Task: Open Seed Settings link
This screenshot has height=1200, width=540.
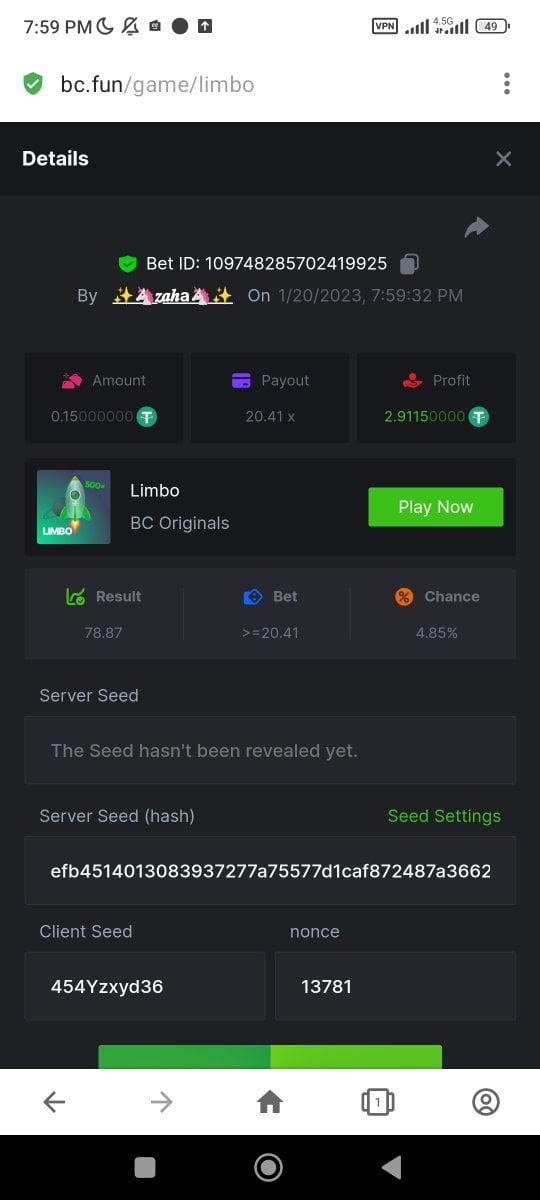Action: click(444, 816)
